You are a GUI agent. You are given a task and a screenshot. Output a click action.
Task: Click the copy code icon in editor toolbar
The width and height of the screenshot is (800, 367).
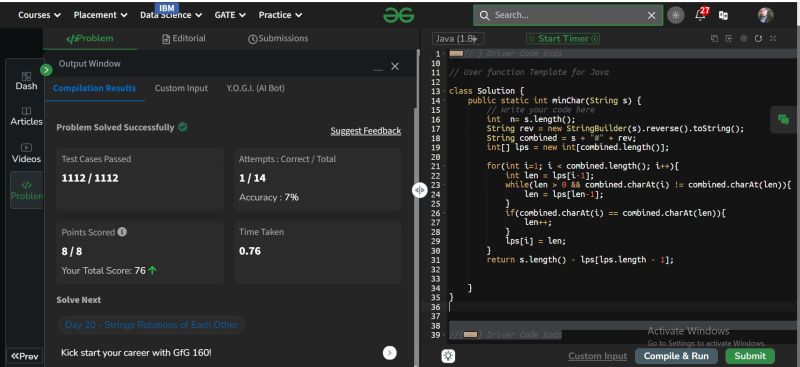click(x=714, y=39)
